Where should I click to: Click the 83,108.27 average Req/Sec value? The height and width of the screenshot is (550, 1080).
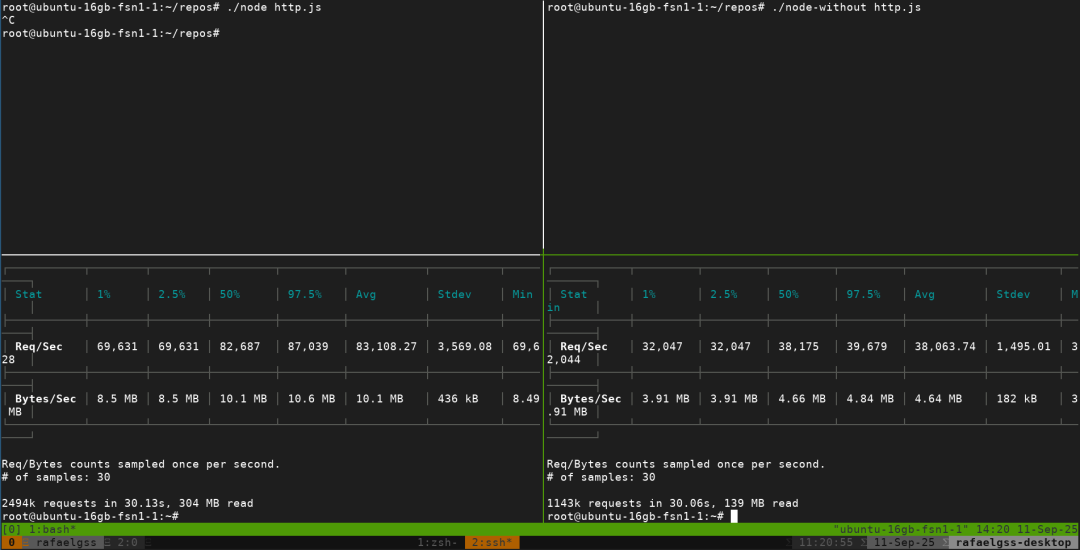[386, 346]
